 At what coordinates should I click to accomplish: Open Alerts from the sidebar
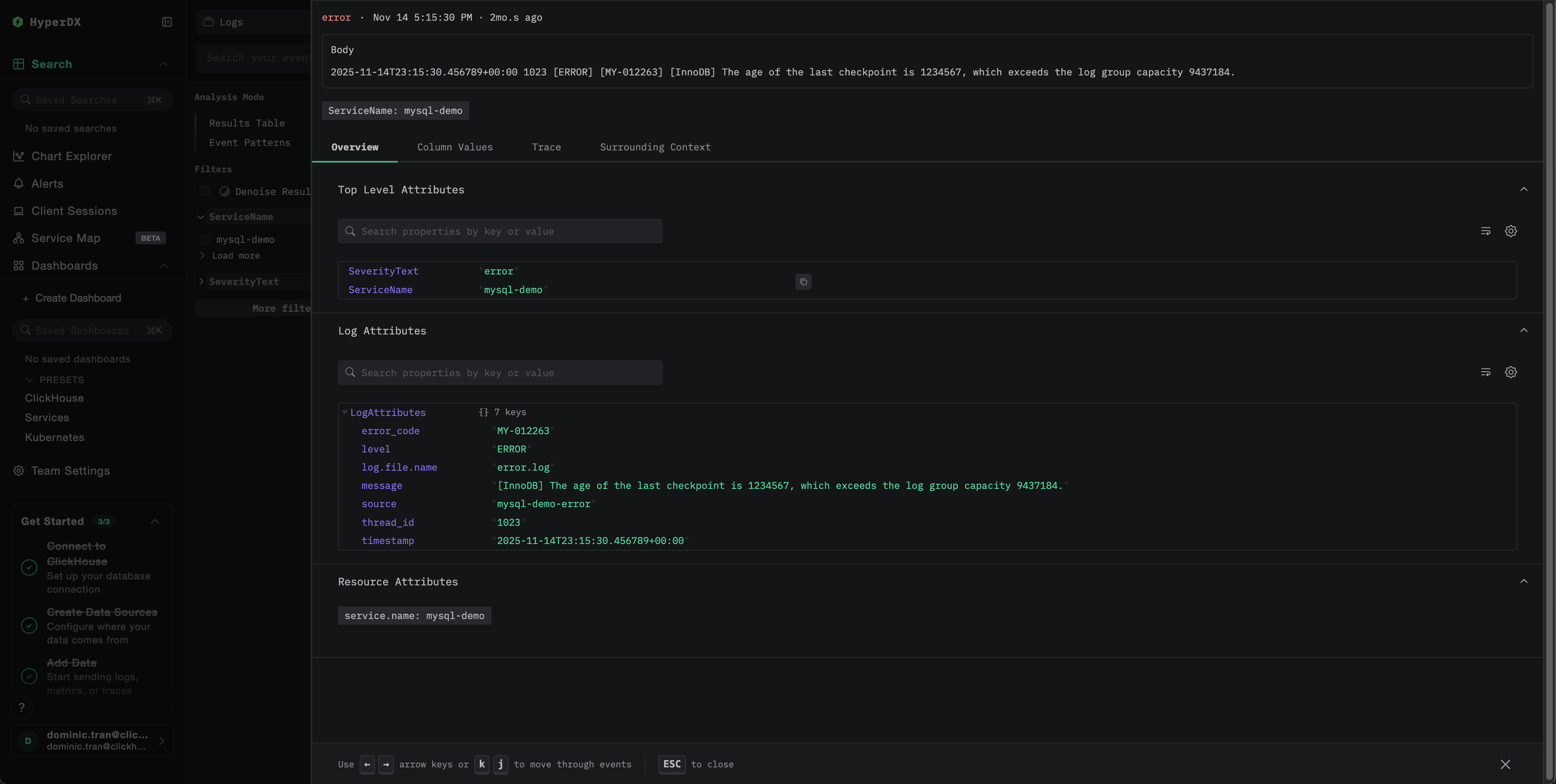[x=47, y=184]
